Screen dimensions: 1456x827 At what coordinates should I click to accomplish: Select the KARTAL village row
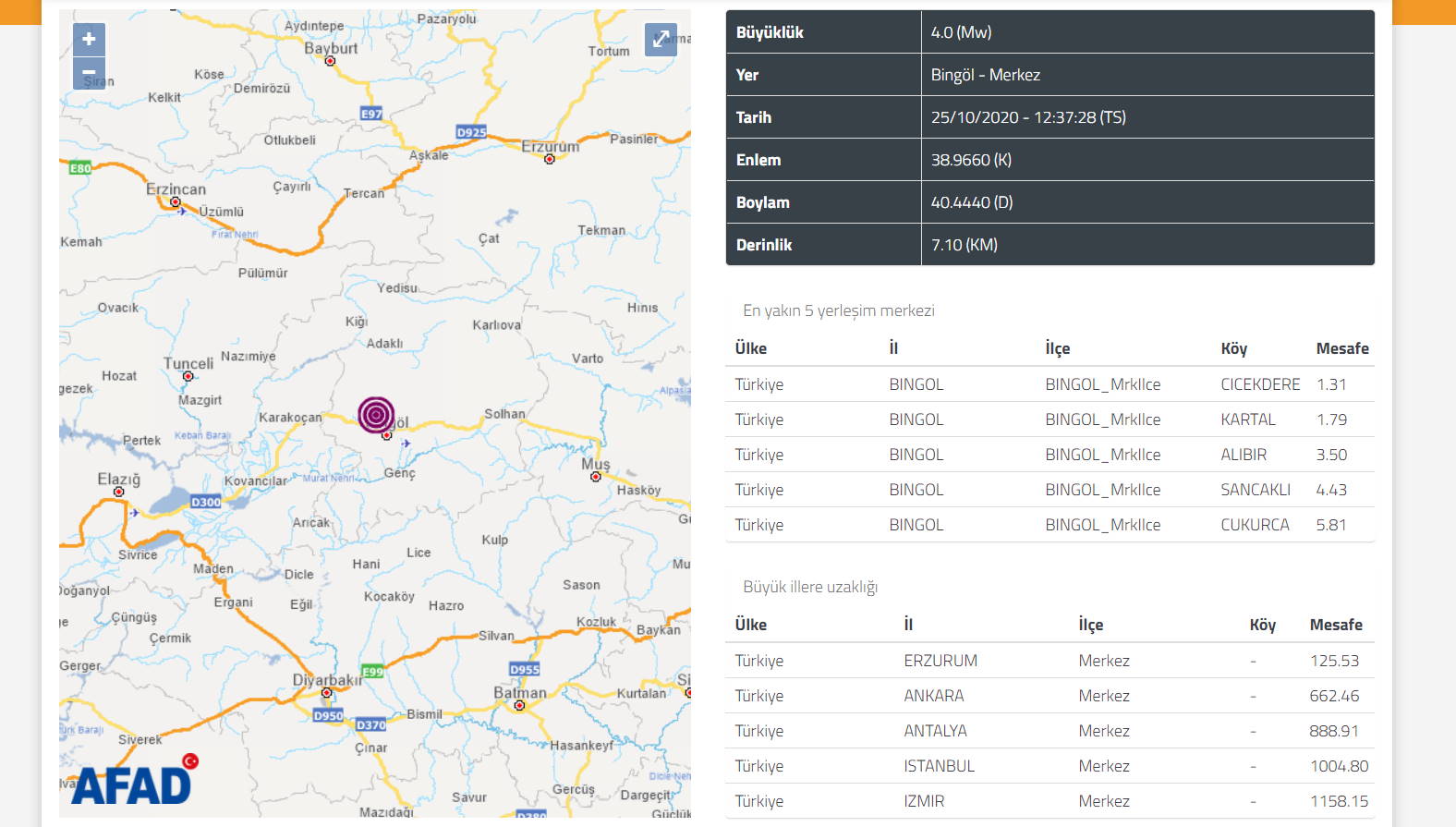click(1050, 420)
